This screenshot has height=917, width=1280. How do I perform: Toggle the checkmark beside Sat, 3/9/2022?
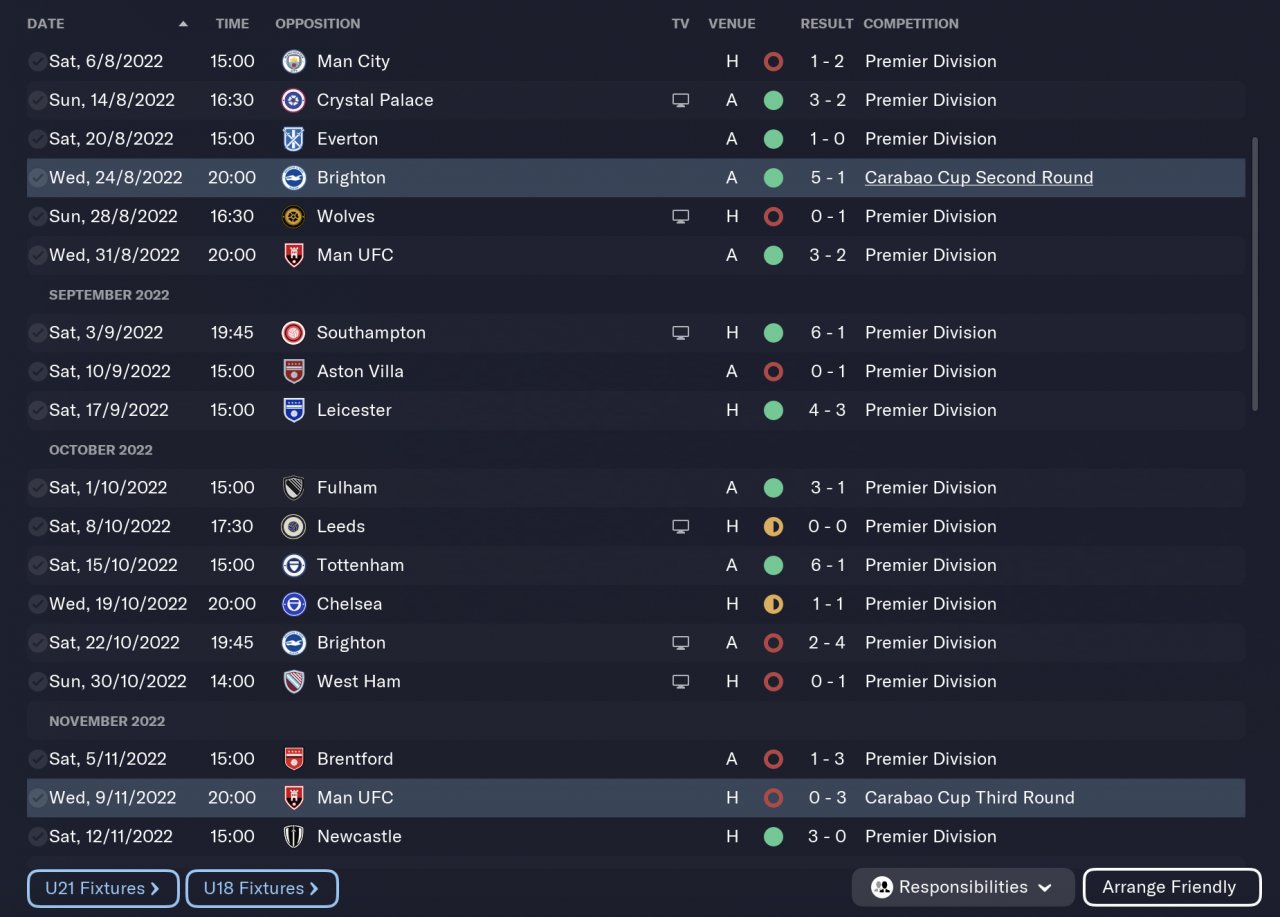(37, 333)
